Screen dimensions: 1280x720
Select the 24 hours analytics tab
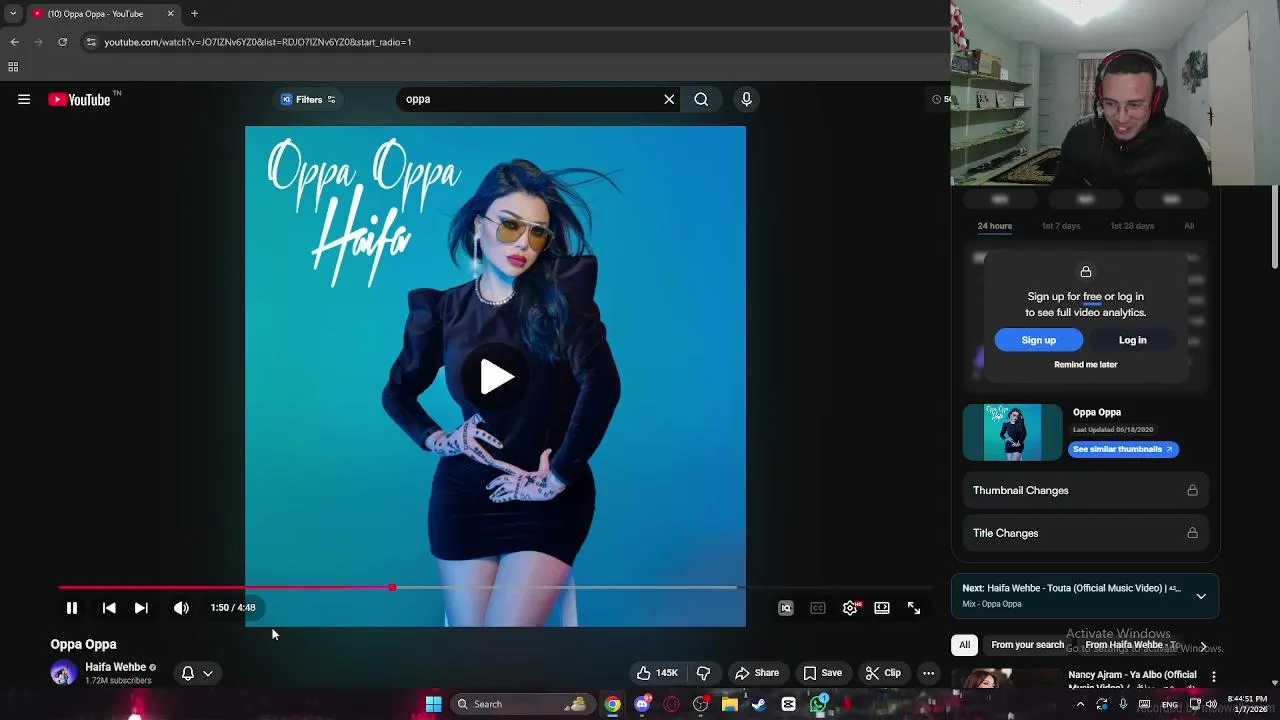pyautogui.click(x=995, y=226)
